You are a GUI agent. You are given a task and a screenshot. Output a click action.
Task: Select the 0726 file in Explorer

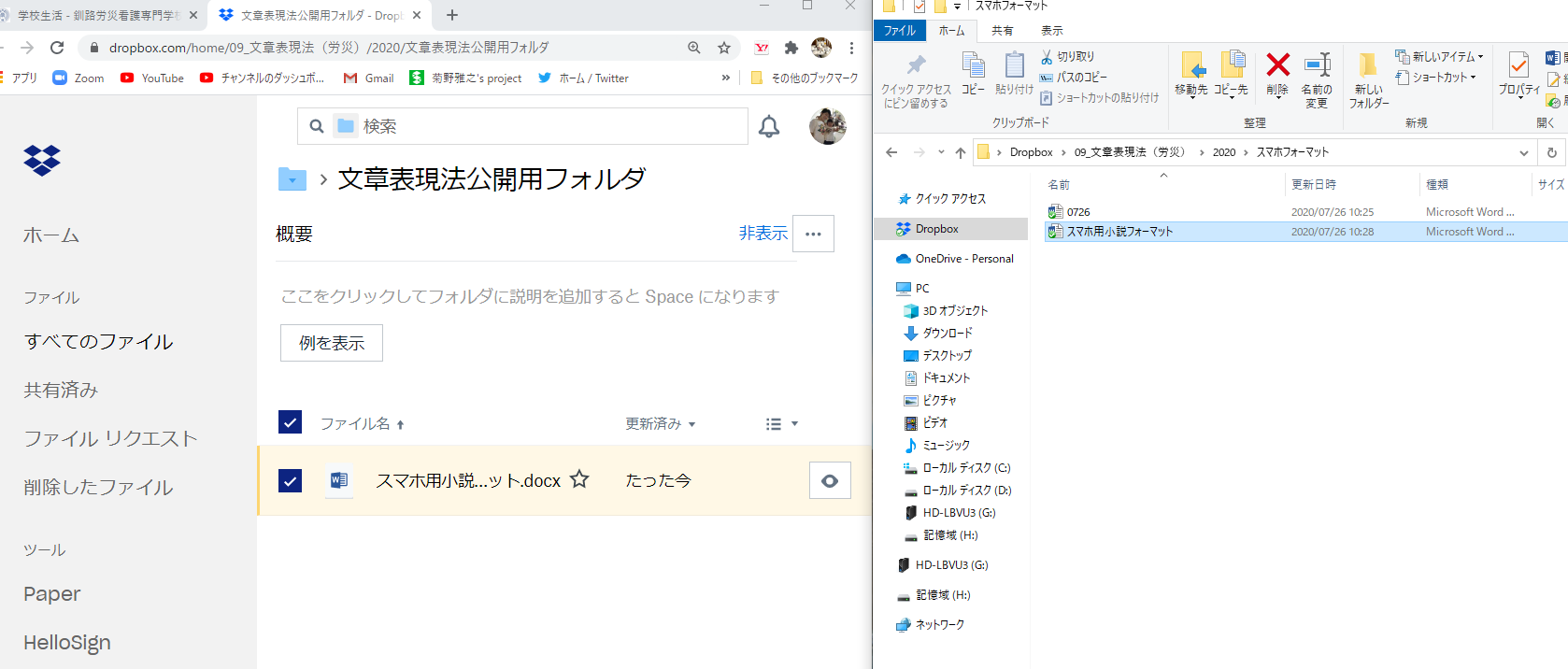coord(1078,212)
